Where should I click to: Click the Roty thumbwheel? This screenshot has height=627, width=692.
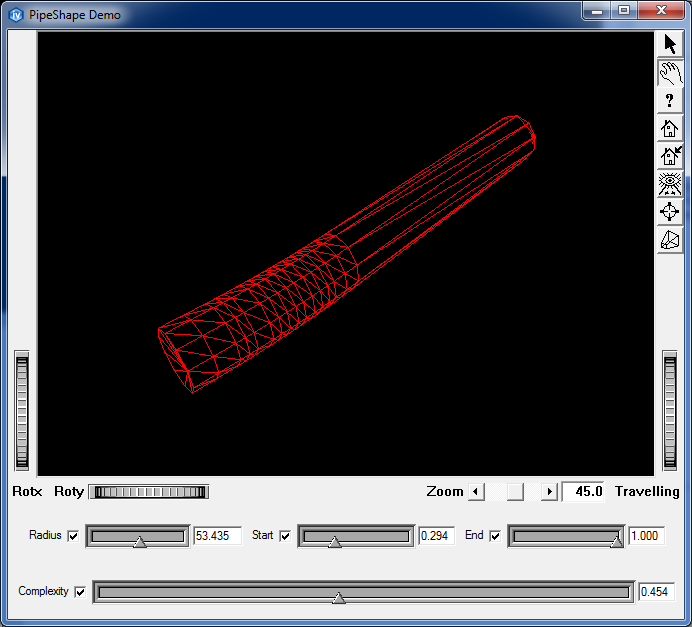[149, 492]
